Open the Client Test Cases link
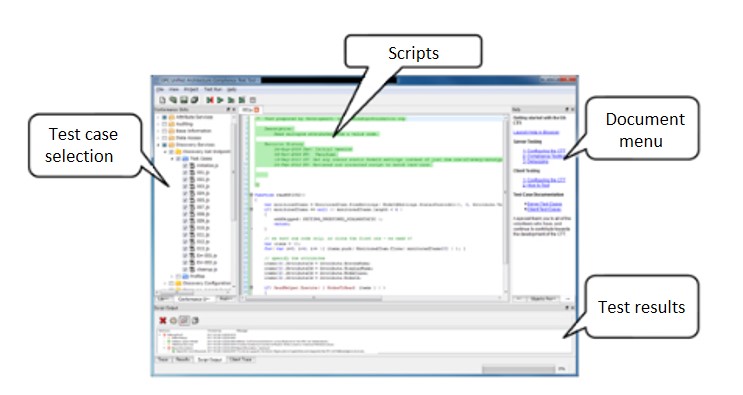Screen dimensions: 743x395 pyautogui.click(x=544, y=209)
